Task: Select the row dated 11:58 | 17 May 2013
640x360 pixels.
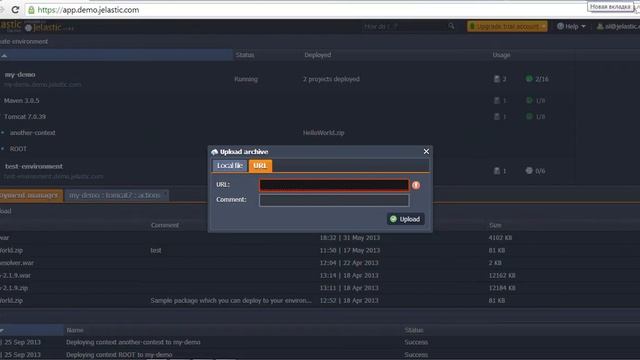Action: pyautogui.click(x=320, y=250)
